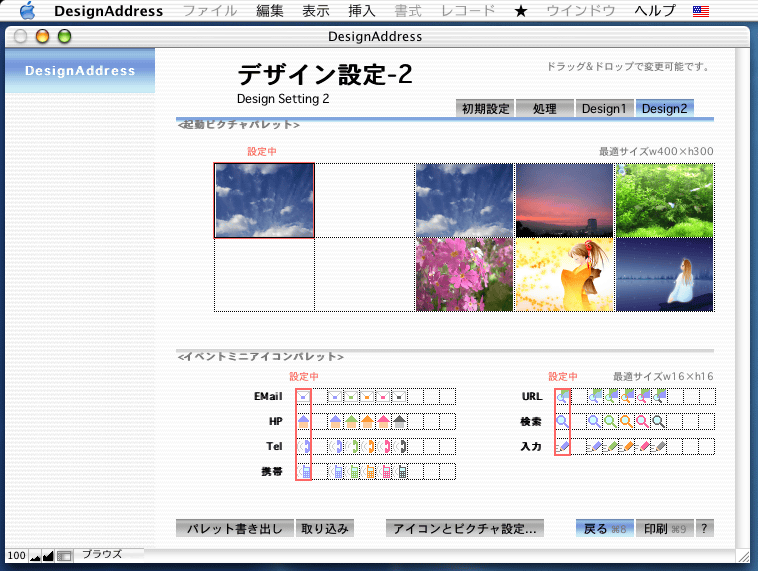Switch to the 処理 tab
This screenshot has height=571, width=758.
coord(545,108)
